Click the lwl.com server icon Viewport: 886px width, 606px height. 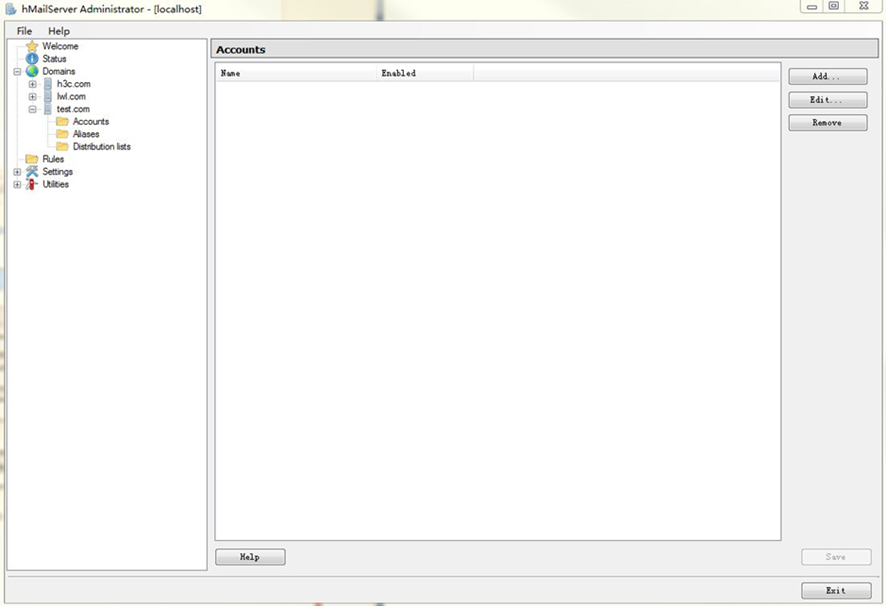[47, 96]
